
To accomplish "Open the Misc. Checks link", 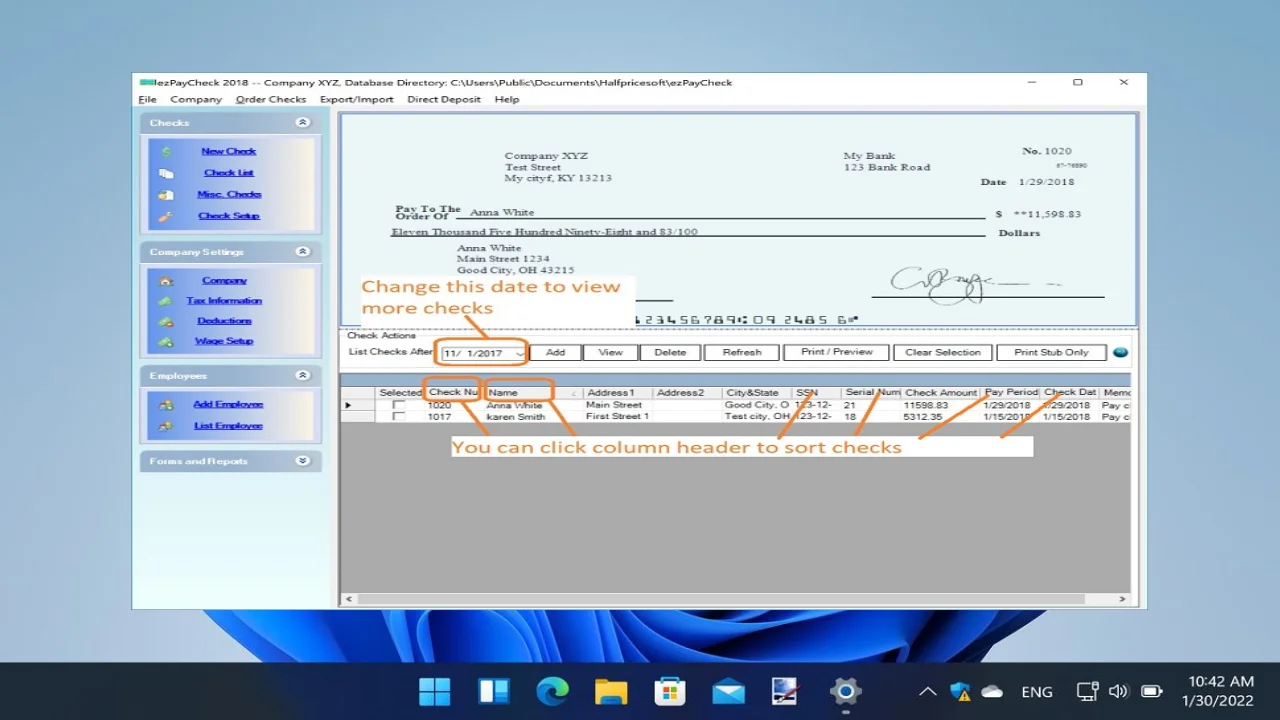I will pyautogui.click(x=229, y=194).
